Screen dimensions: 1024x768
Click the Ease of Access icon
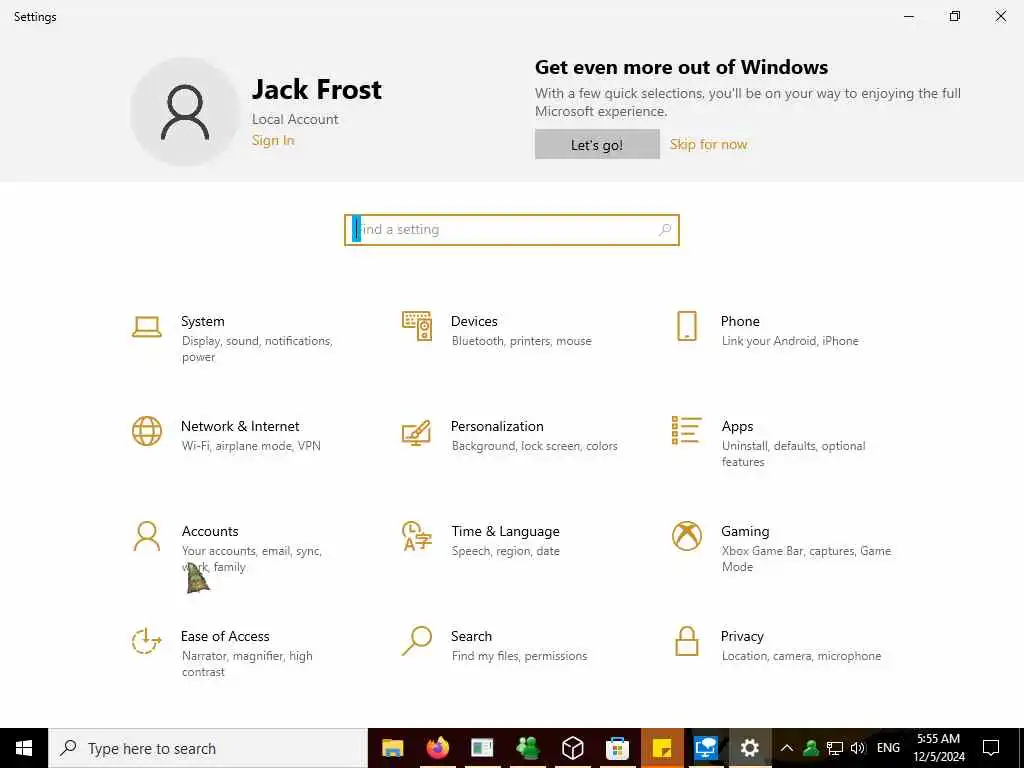coord(146,641)
